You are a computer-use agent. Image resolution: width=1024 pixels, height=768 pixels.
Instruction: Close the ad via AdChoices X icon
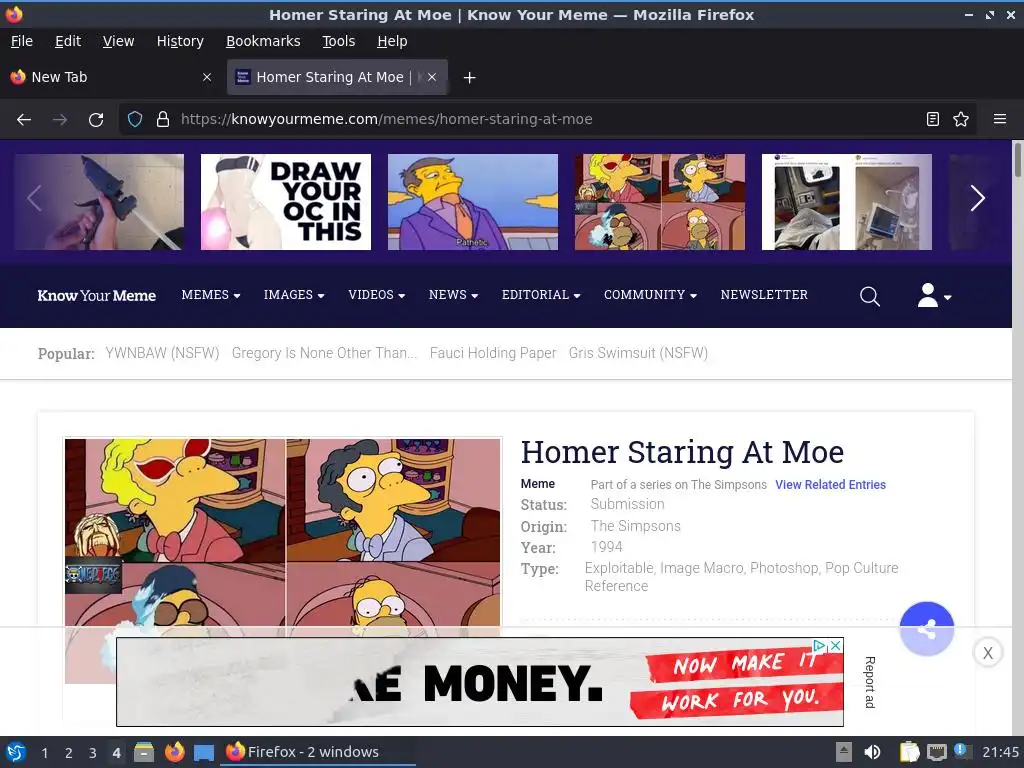[835, 645]
